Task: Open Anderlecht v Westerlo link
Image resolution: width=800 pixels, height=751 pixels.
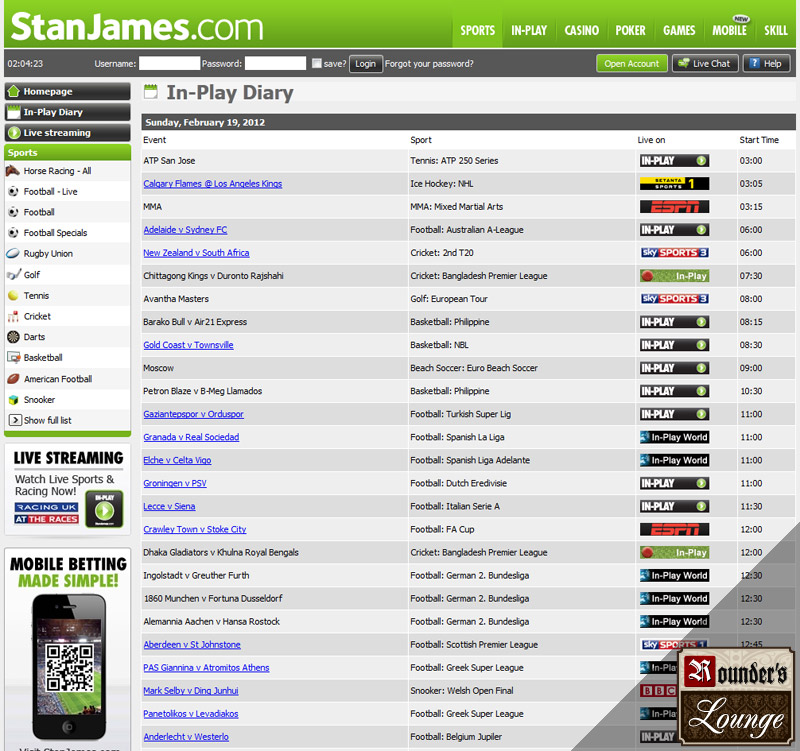Action: (186, 737)
